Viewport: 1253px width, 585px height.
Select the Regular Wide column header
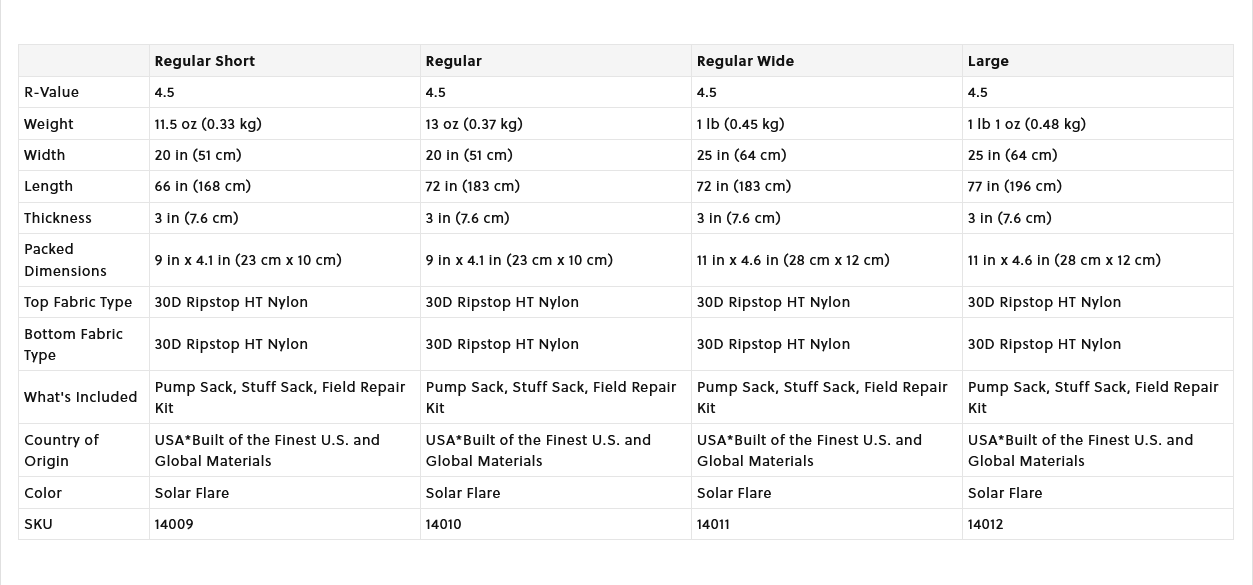click(x=745, y=61)
